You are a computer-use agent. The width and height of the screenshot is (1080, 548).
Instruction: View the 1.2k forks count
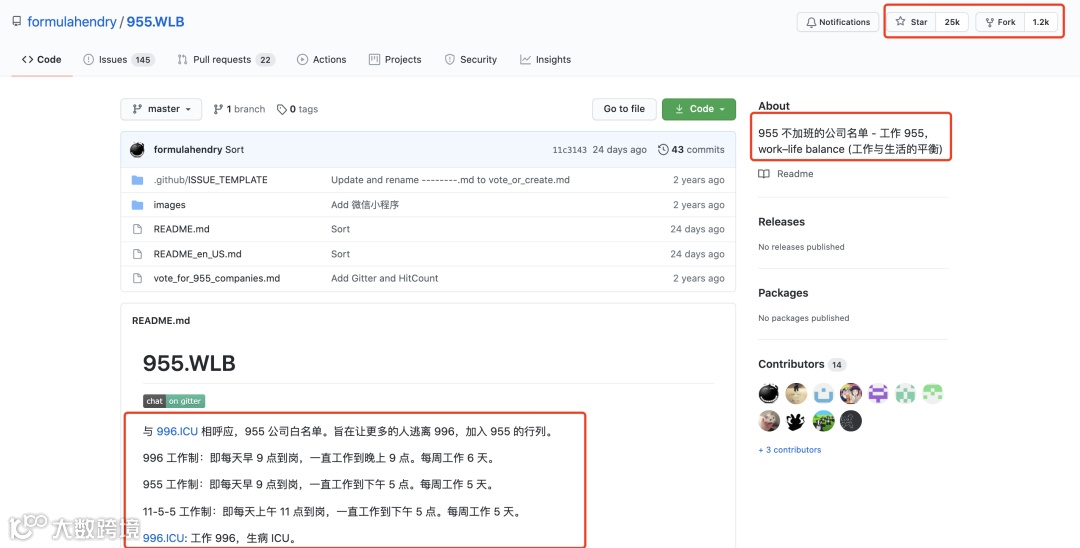(1041, 22)
